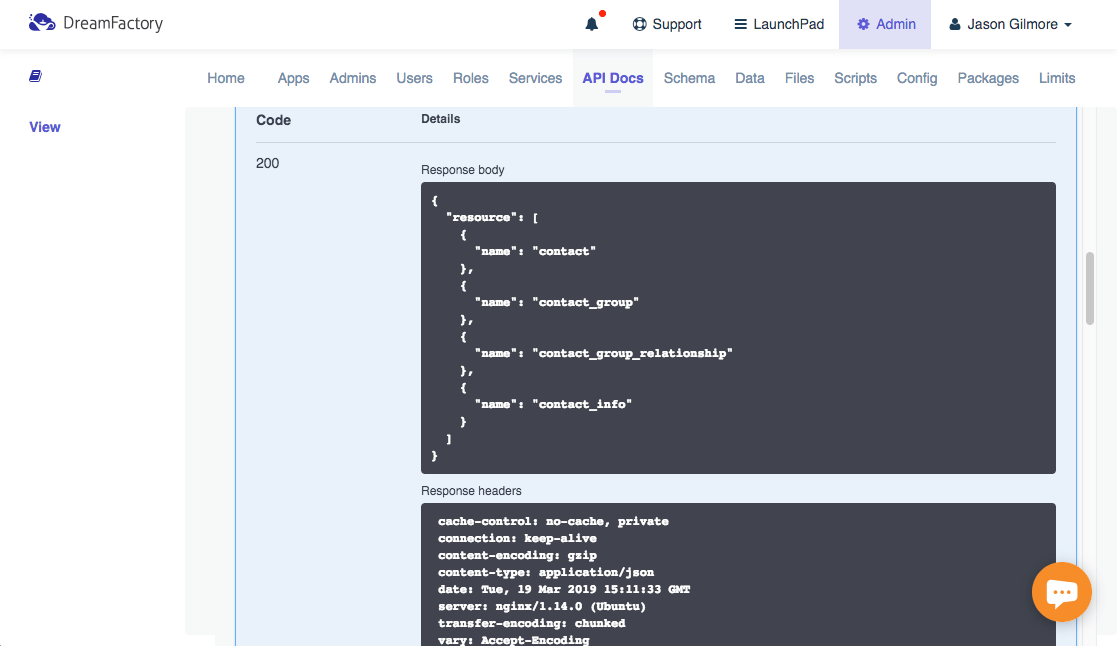
Task: Click the user silhouette icon beside Jason Gilmore
Action: pos(955,24)
